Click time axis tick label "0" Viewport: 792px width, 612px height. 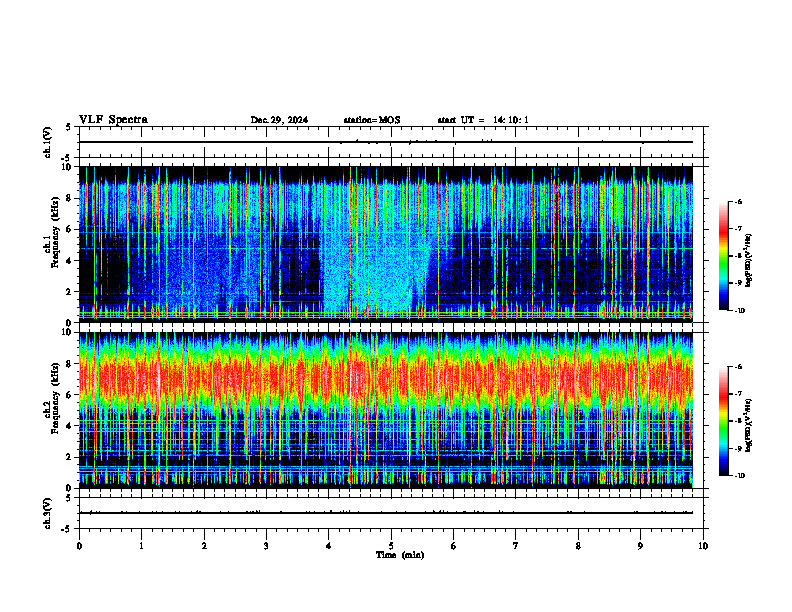pyautogui.click(x=79, y=546)
